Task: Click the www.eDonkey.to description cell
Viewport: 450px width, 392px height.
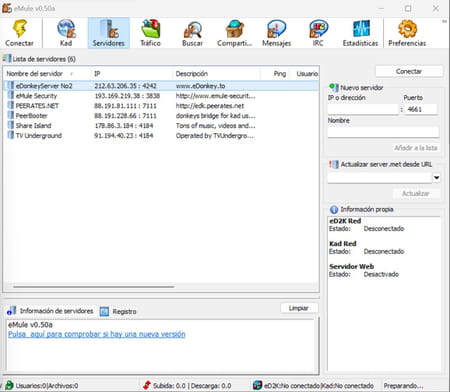Action: pos(201,86)
